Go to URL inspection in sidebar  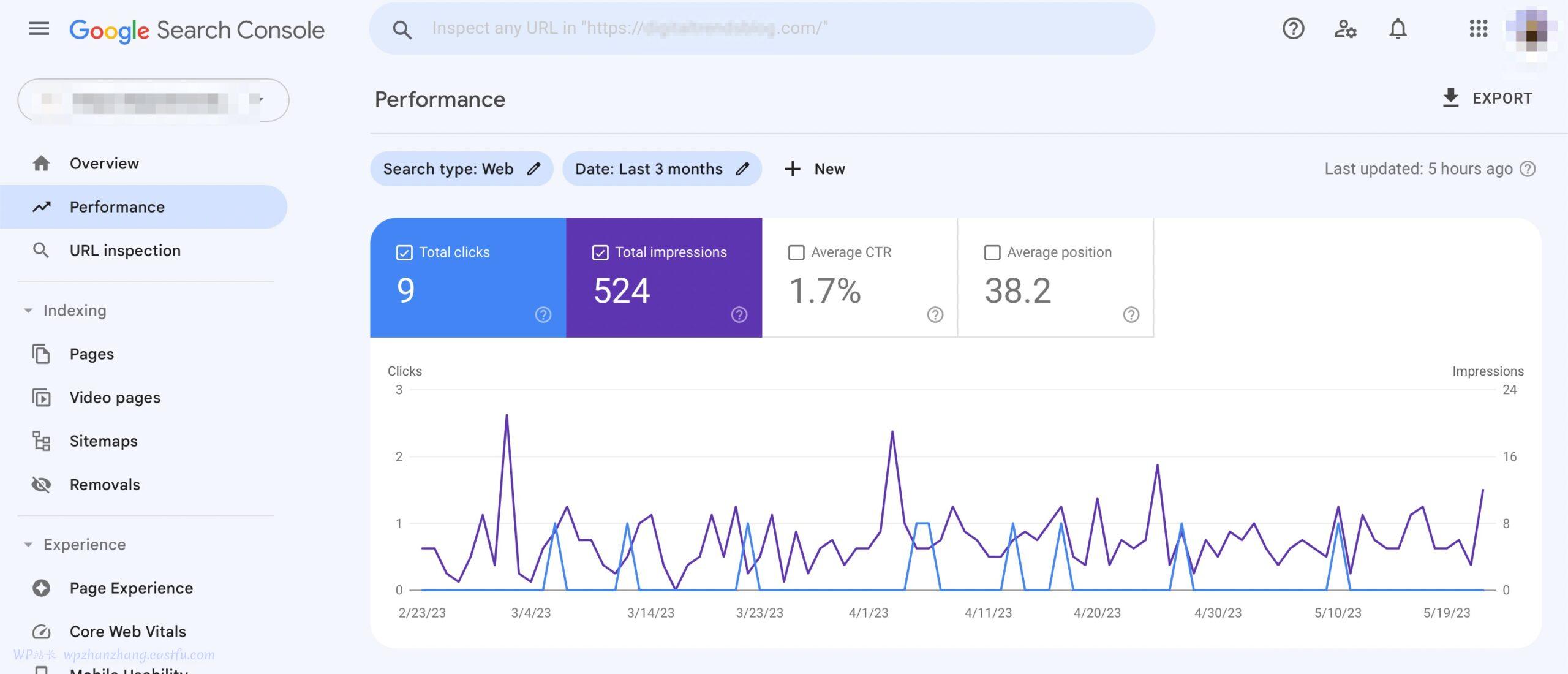click(x=125, y=250)
